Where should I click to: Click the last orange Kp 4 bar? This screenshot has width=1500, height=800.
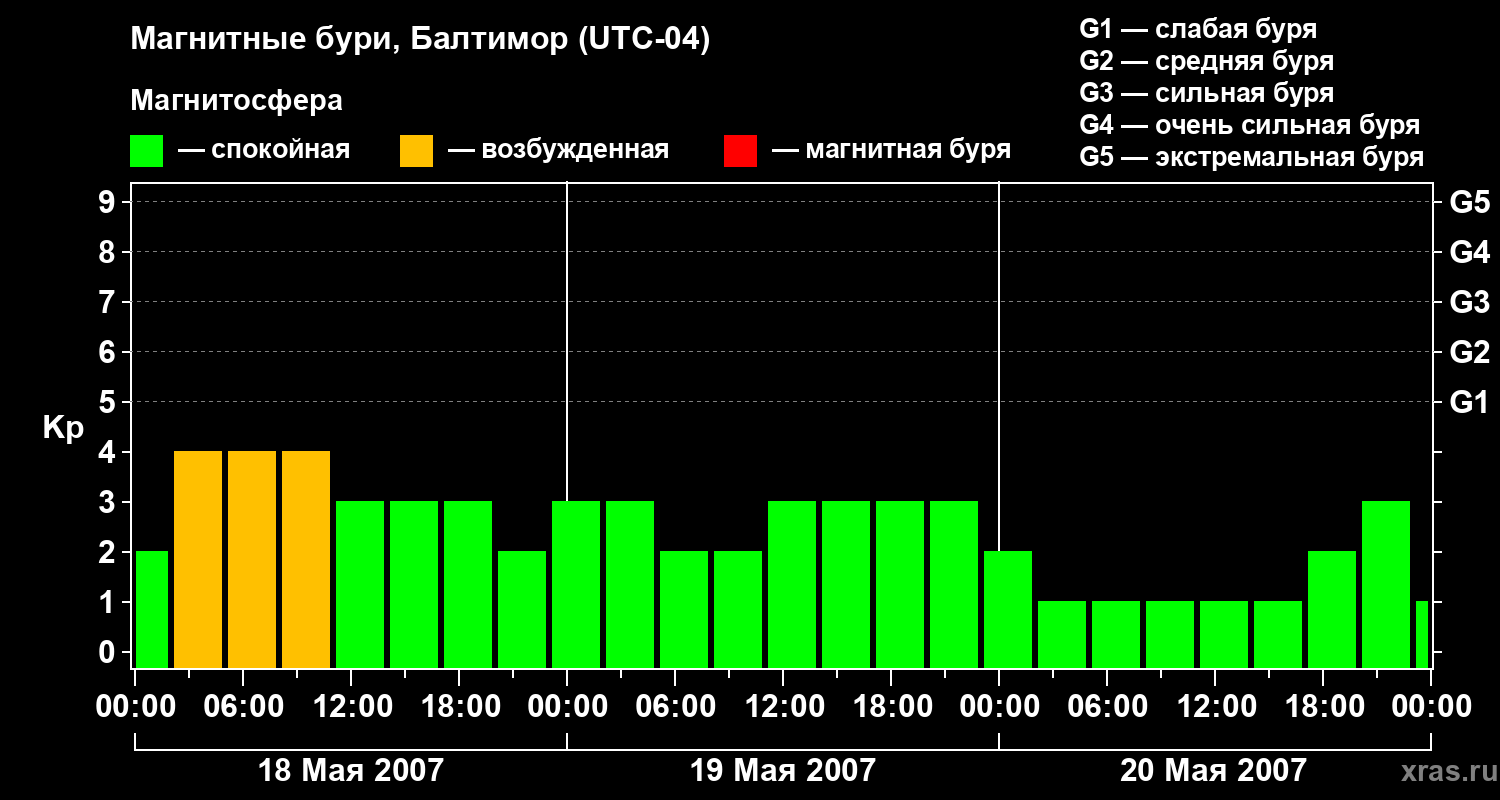coord(306,560)
